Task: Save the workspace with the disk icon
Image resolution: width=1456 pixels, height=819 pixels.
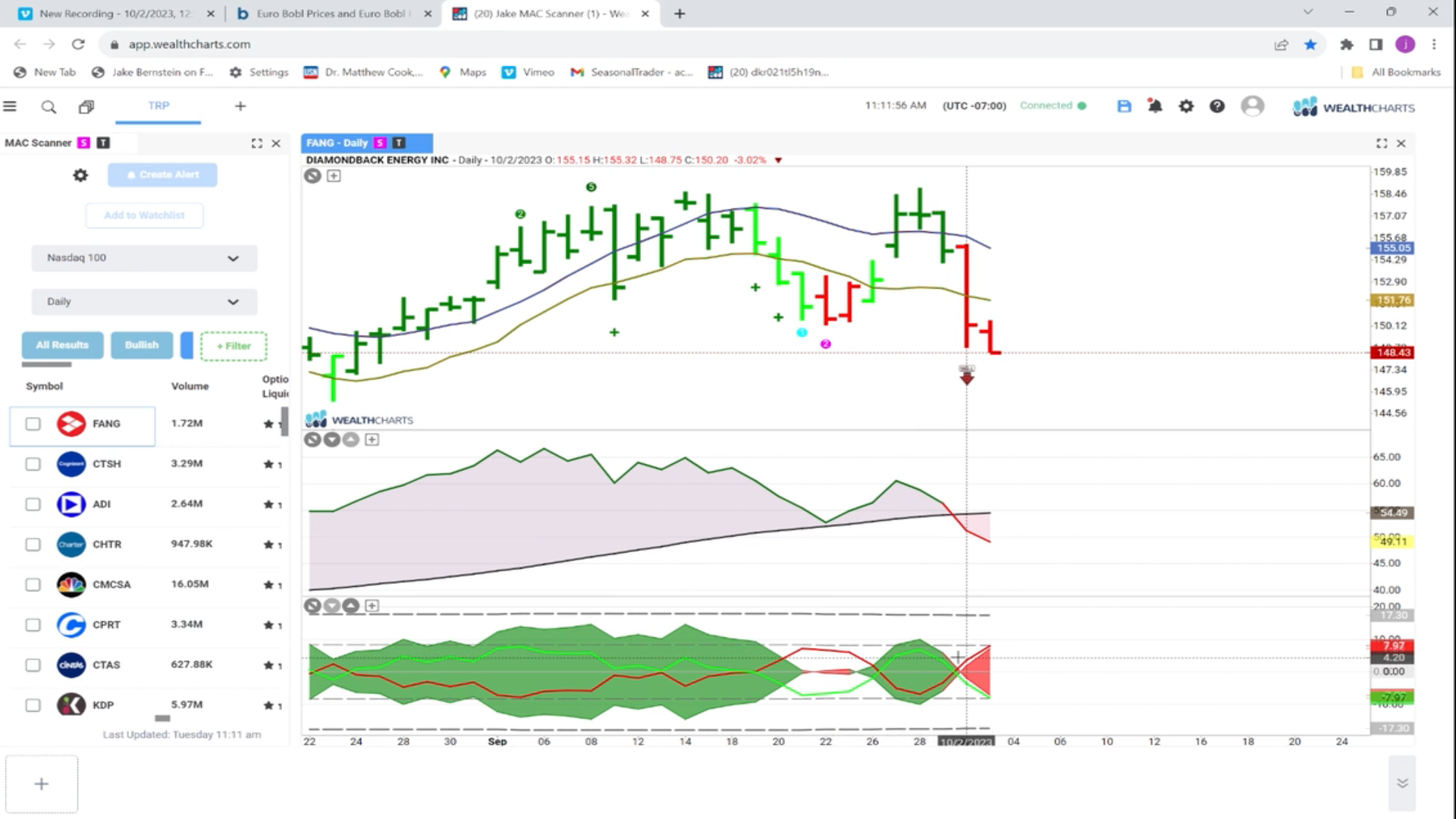Action: 1124,107
